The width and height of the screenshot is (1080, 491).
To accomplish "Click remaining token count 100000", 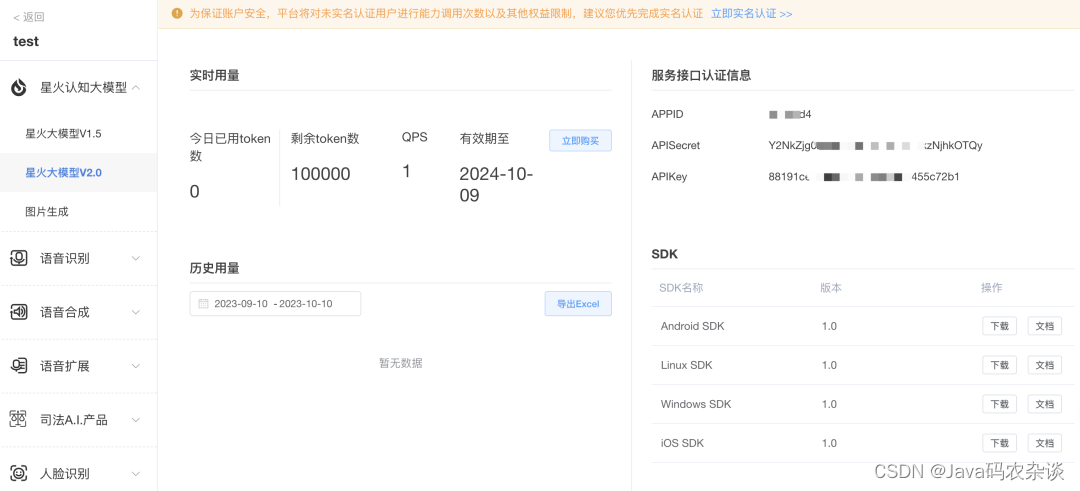I will click(x=320, y=174).
